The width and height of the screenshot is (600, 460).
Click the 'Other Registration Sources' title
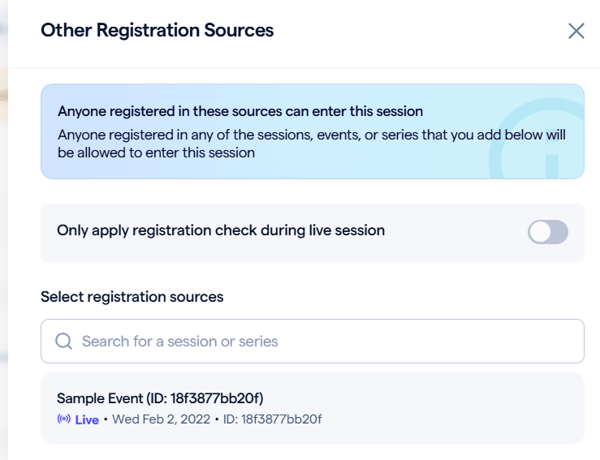[157, 31]
